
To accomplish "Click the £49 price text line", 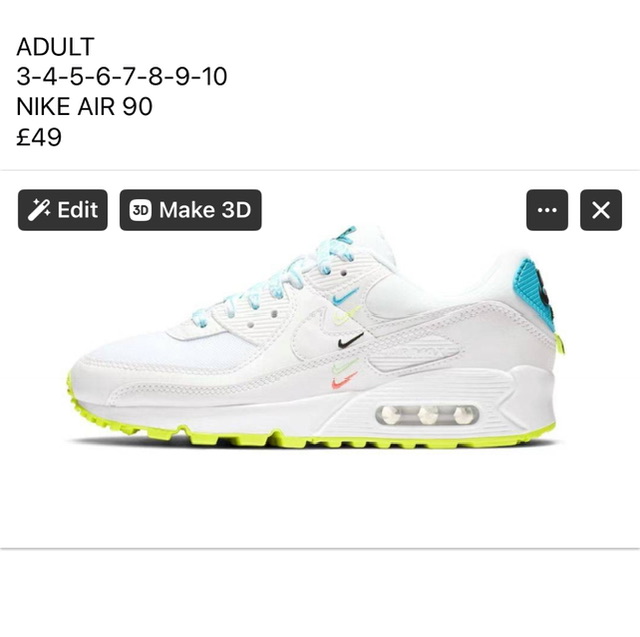I will (x=39, y=137).
